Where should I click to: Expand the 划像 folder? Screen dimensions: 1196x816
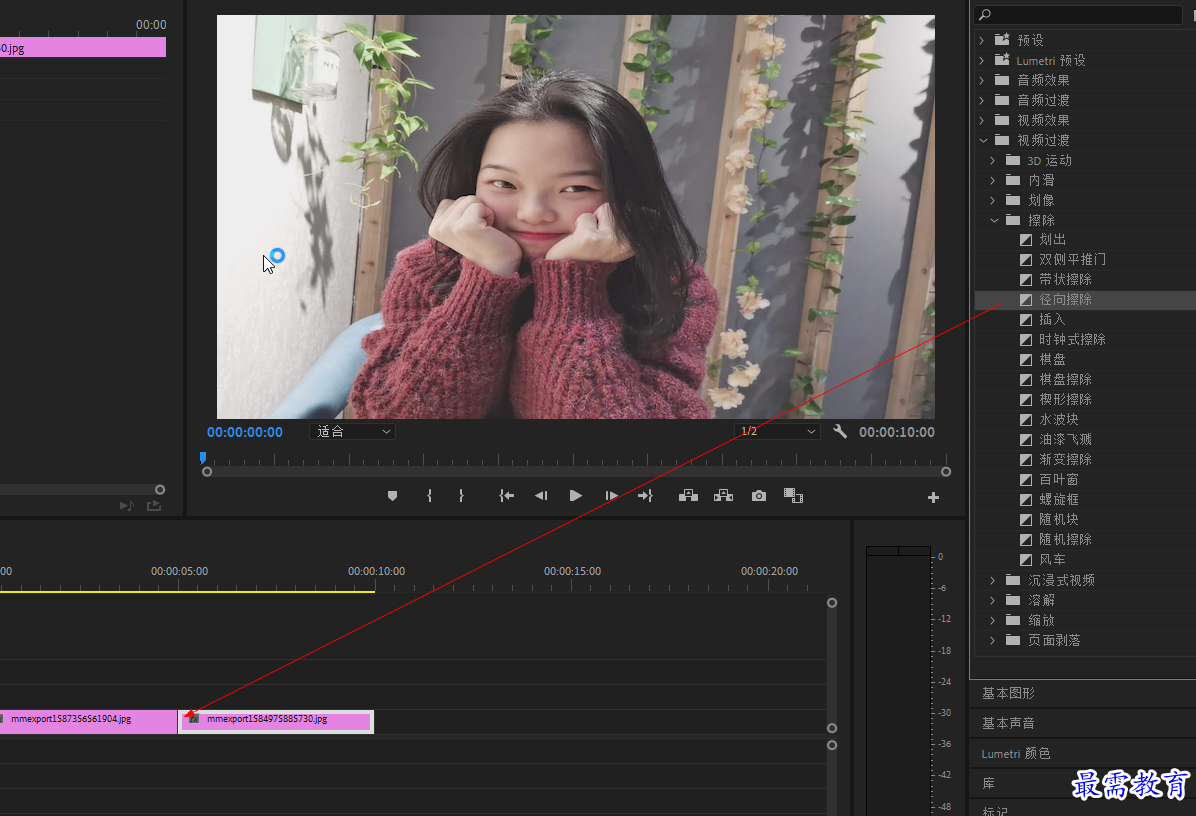coord(993,200)
